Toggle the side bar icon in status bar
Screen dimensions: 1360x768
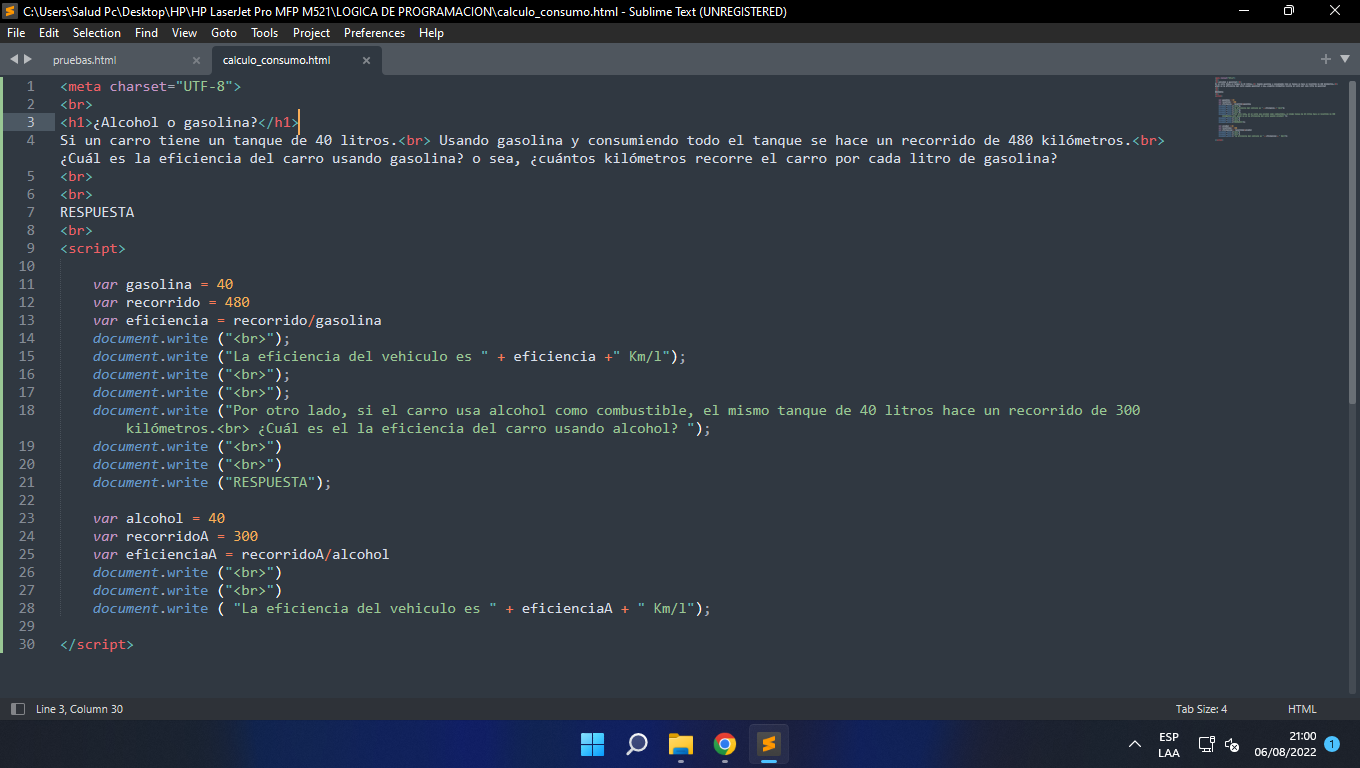tap(18, 709)
